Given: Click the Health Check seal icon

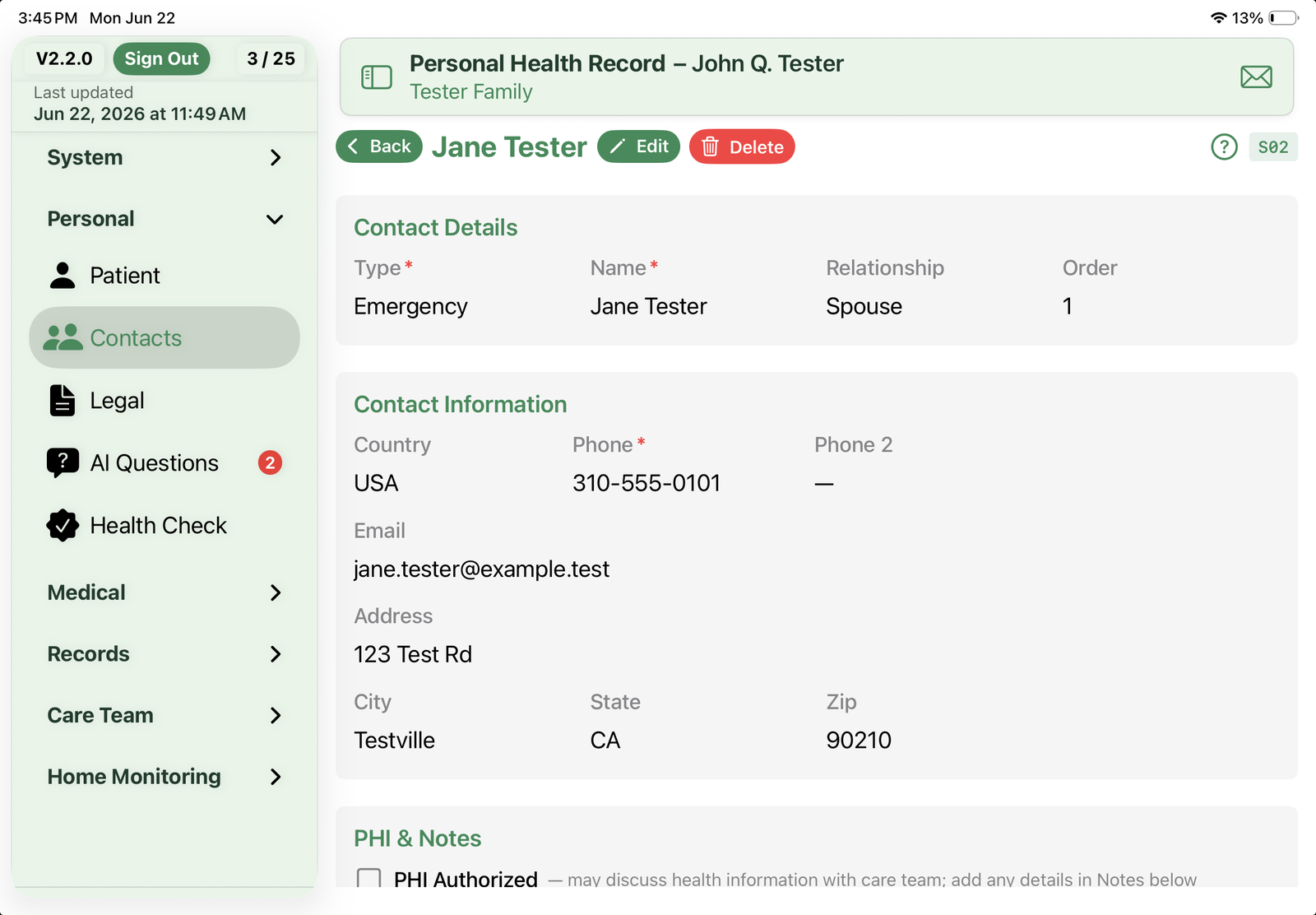Looking at the screenshot, I should (63, 525).
